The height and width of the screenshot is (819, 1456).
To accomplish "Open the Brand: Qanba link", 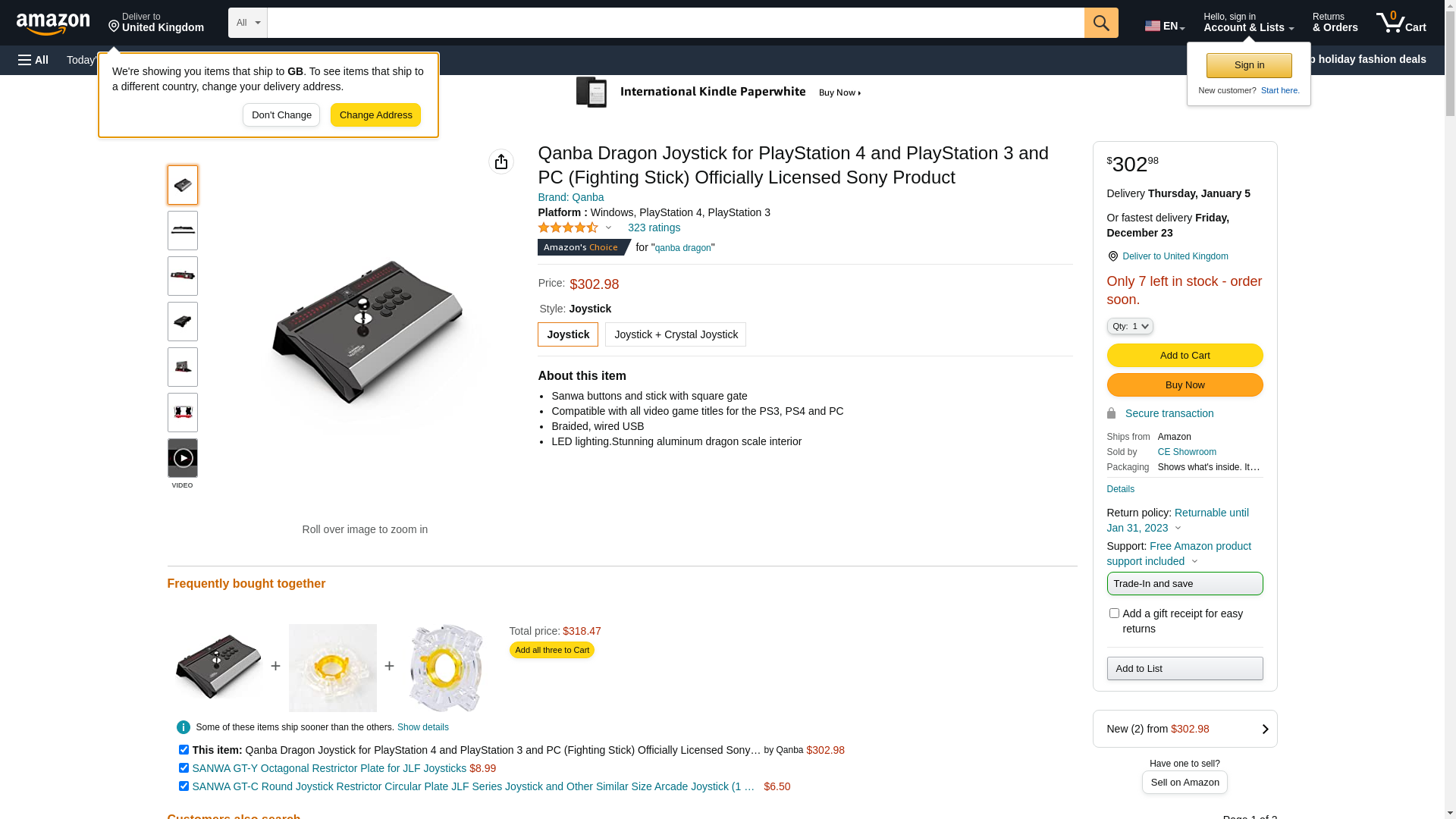I will click(571, 197).
